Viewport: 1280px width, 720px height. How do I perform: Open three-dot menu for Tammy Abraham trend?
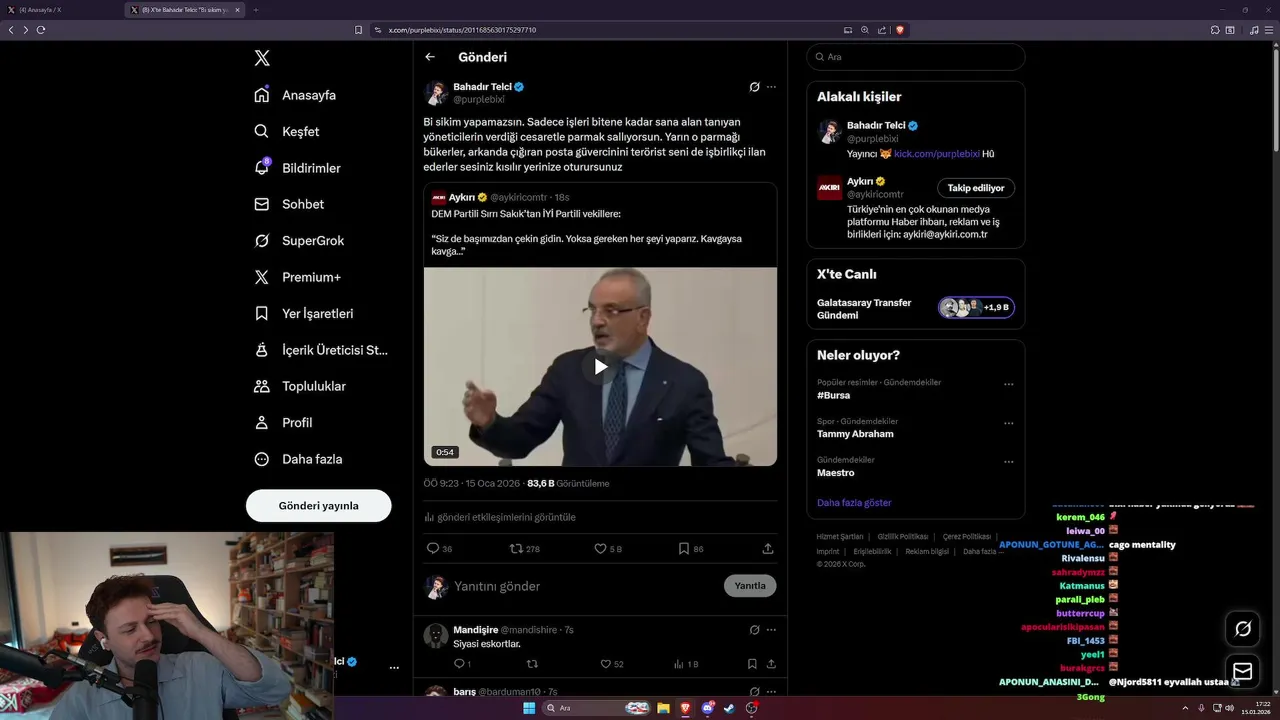(x=1009, y=423)
